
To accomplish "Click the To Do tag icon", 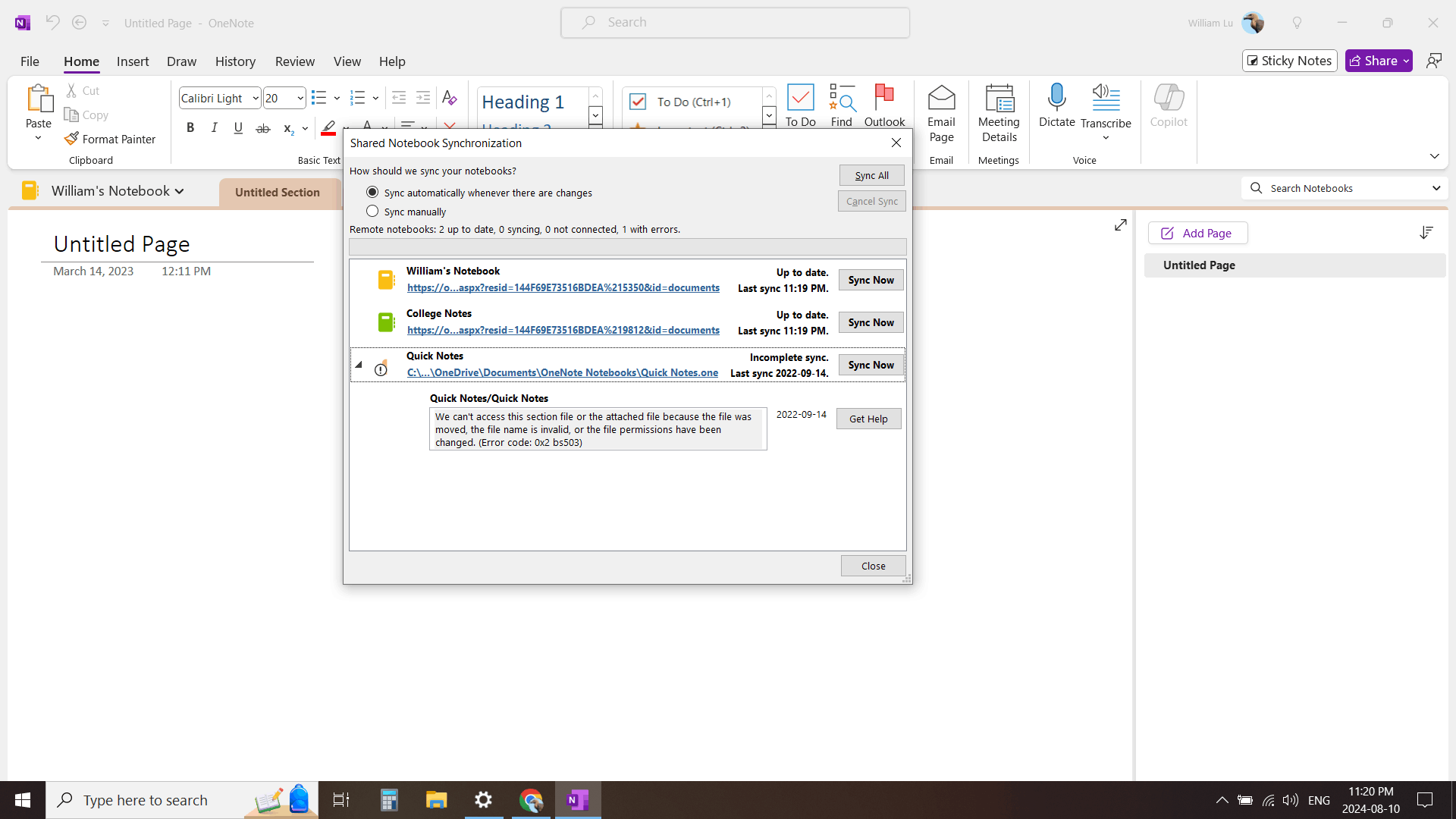I will click(x=800, y=99).
